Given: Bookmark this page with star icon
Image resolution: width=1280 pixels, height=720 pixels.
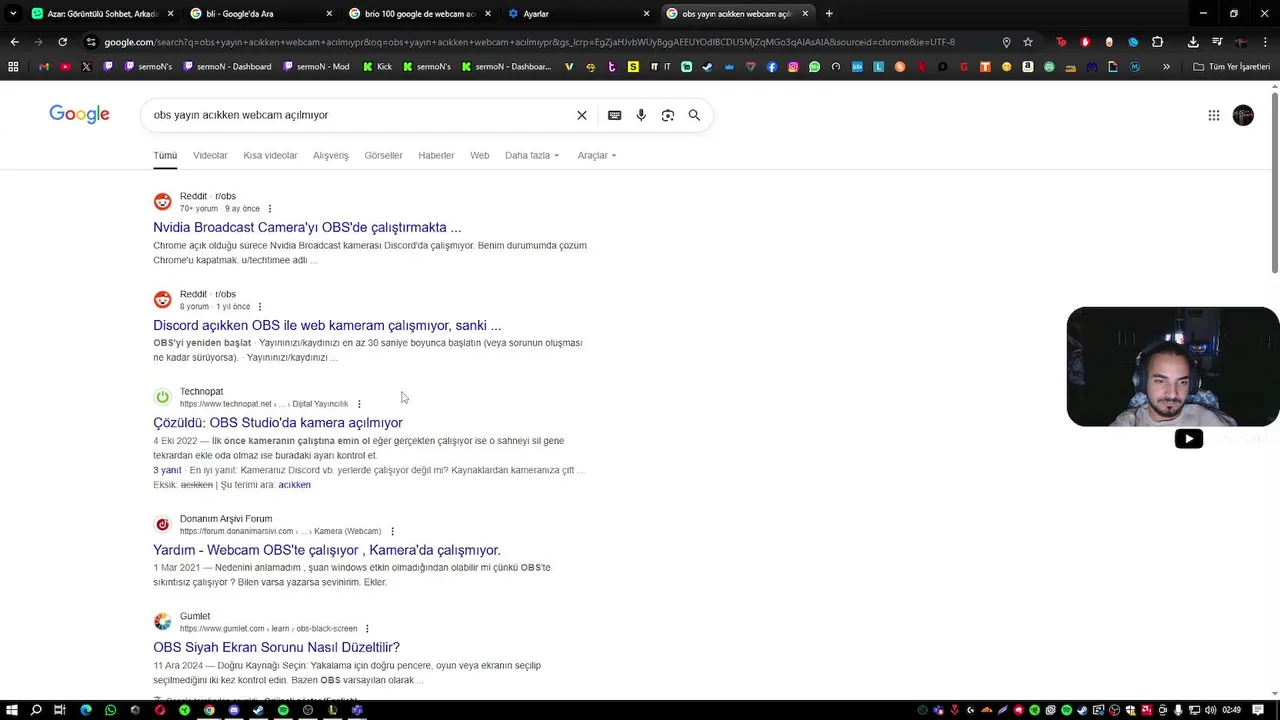Looking at the screenshot, I should (1028, 42).
